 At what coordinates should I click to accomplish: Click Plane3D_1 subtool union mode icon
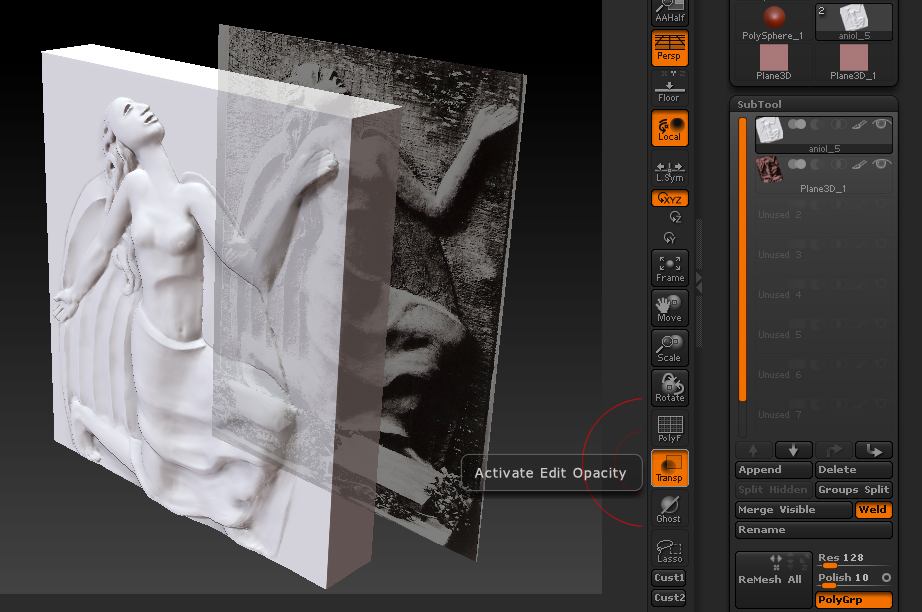[x=797, y=164]
